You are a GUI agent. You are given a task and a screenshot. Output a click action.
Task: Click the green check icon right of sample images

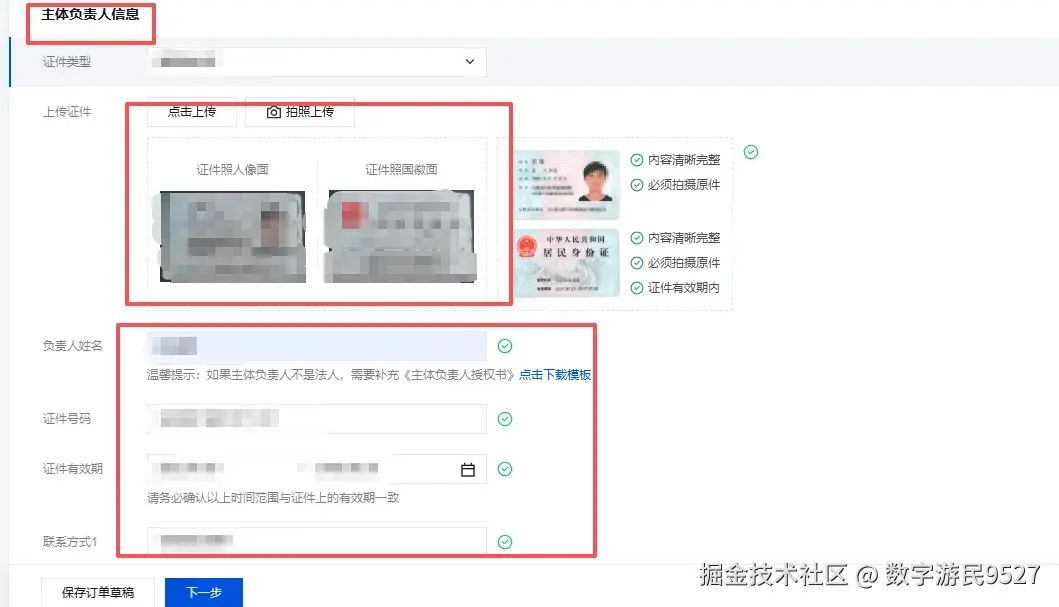click(x=750, y=151)
